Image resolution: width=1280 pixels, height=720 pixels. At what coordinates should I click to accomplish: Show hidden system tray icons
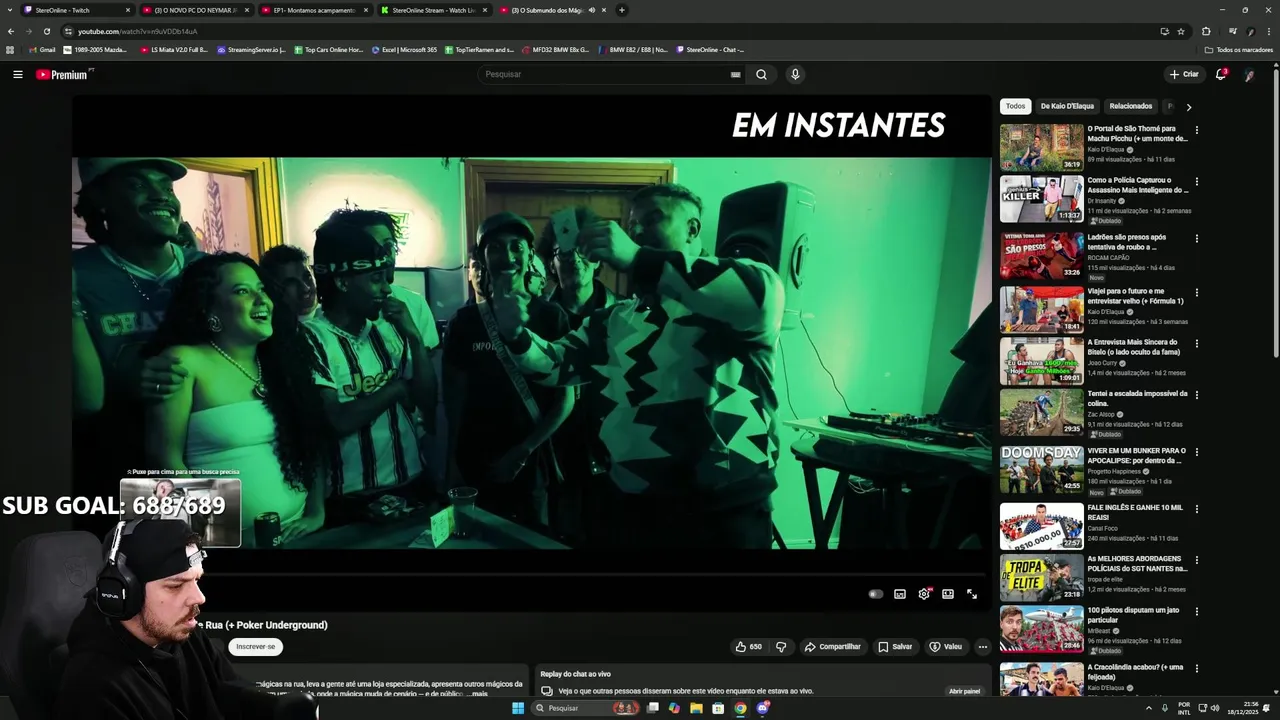click(1148, 708)
